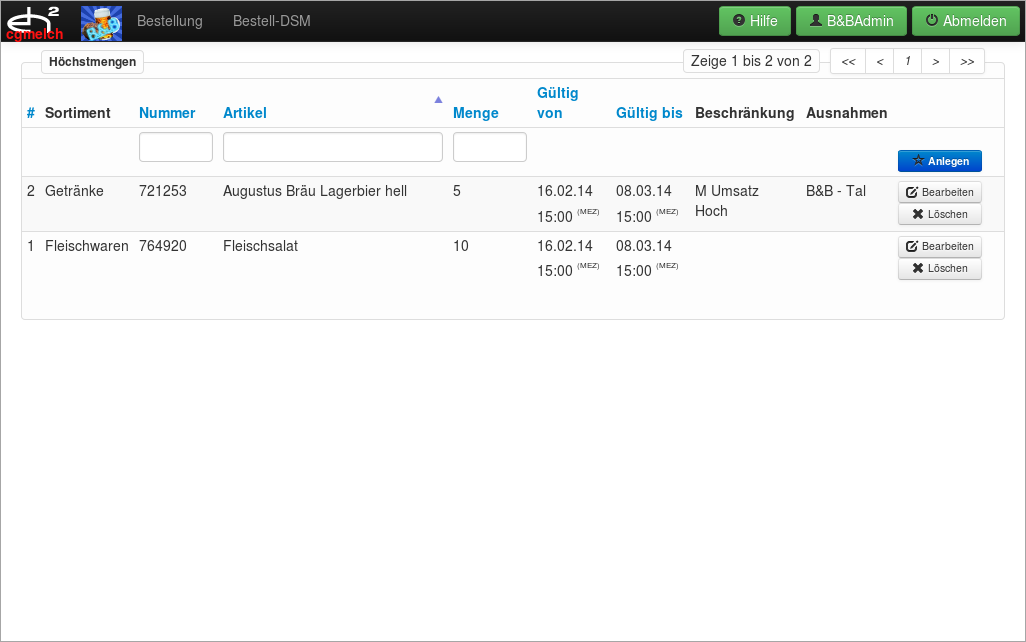Click the Hilfe help button
The height and width of the screenshot is (642, 1026).
(755, 21)
